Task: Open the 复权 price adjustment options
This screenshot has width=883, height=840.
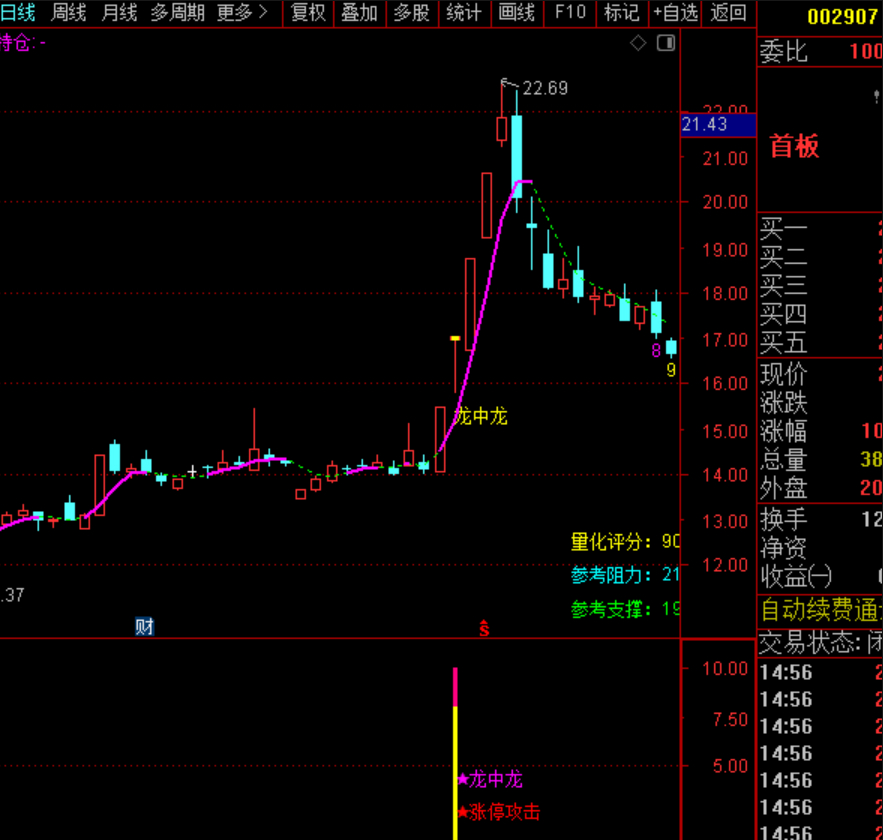Action: point(308,13)
